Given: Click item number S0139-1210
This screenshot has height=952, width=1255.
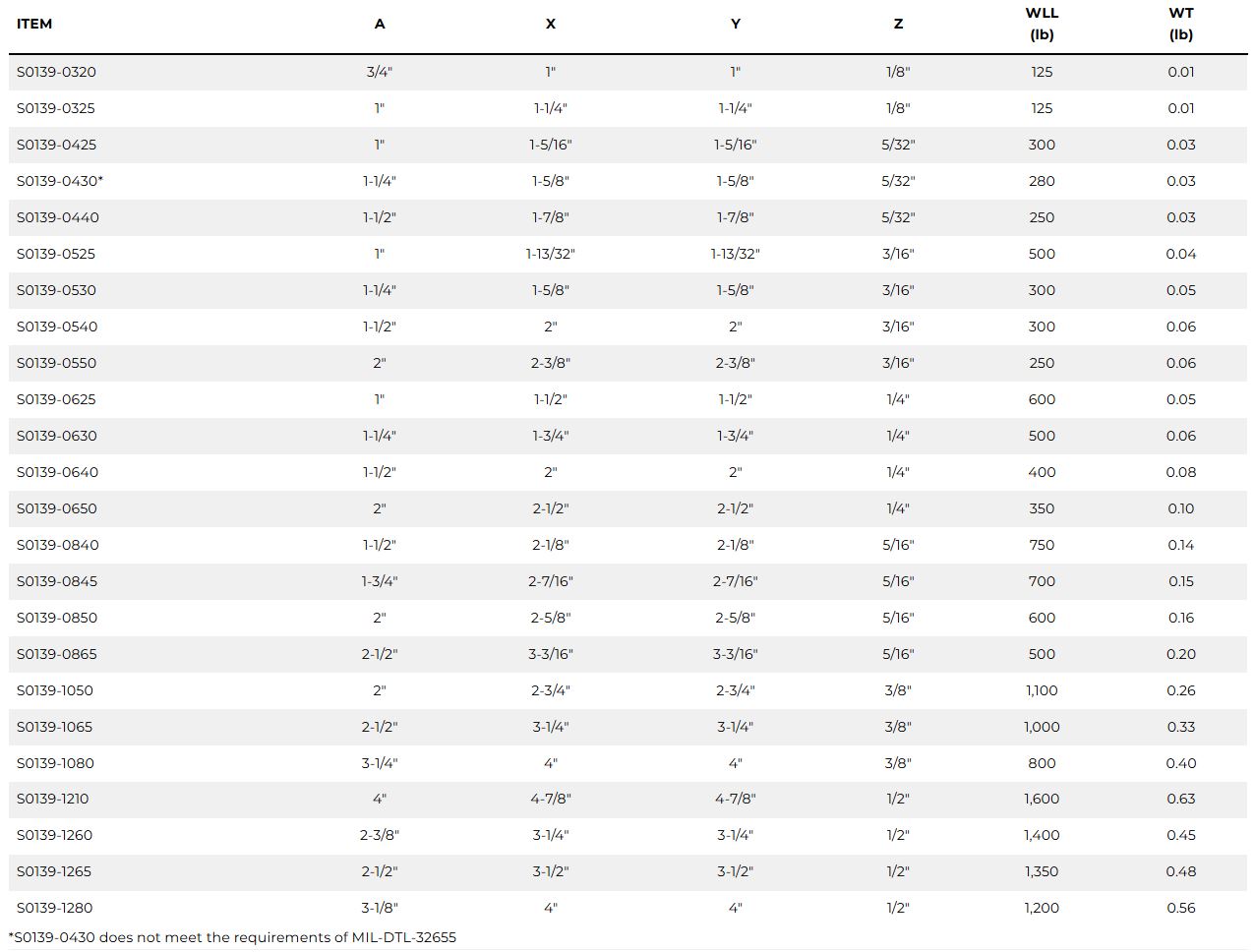Looking at the screenshot, I should pyautogui.click(x=52, y=799).
